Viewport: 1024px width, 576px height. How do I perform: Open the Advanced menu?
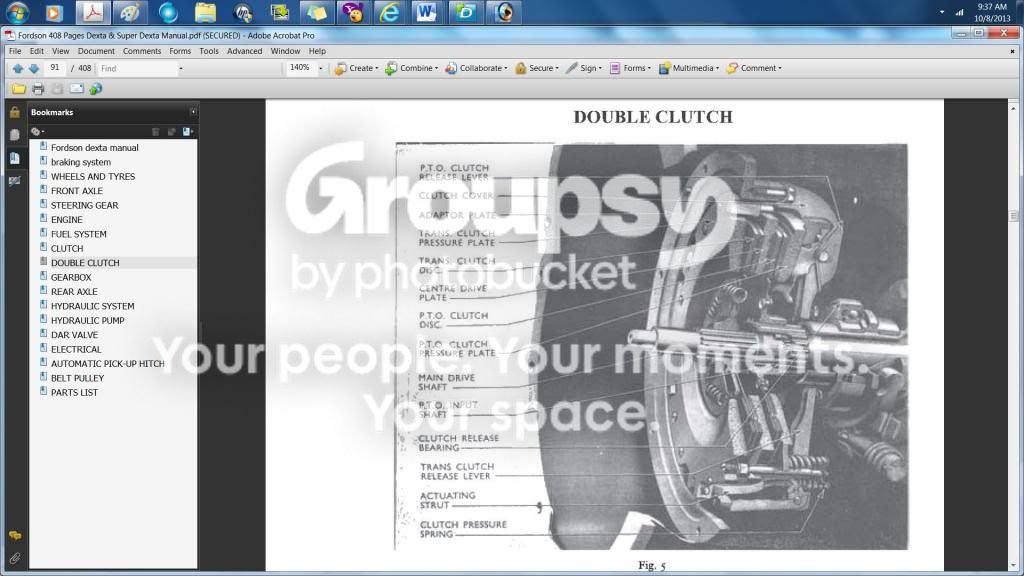click(244, 51)
